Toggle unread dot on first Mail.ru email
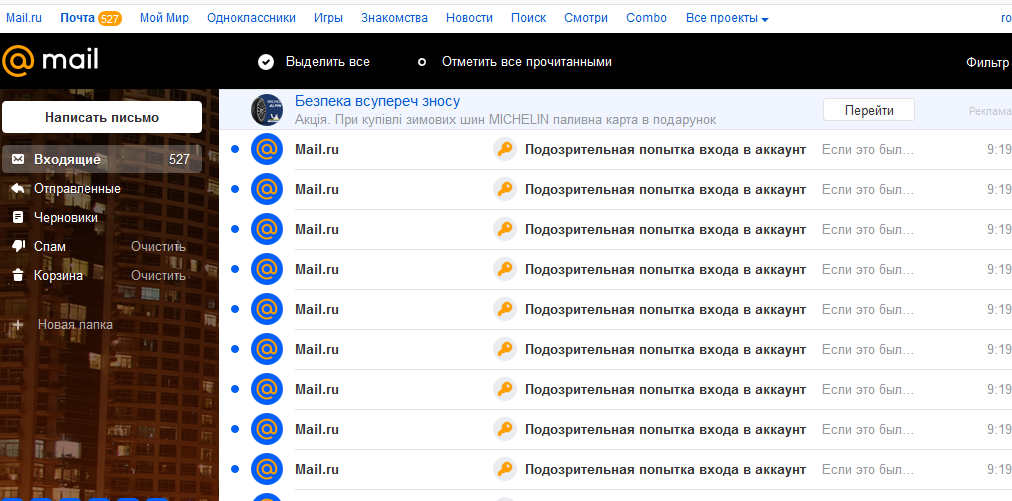This screenshot has height=501, width=1012. [x=235, y=149]
